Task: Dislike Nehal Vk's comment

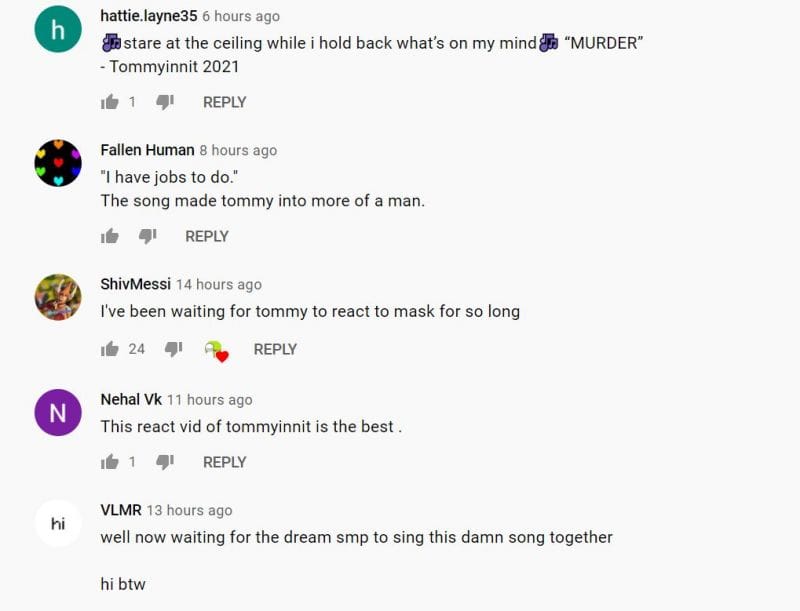Action: [165, 461]
